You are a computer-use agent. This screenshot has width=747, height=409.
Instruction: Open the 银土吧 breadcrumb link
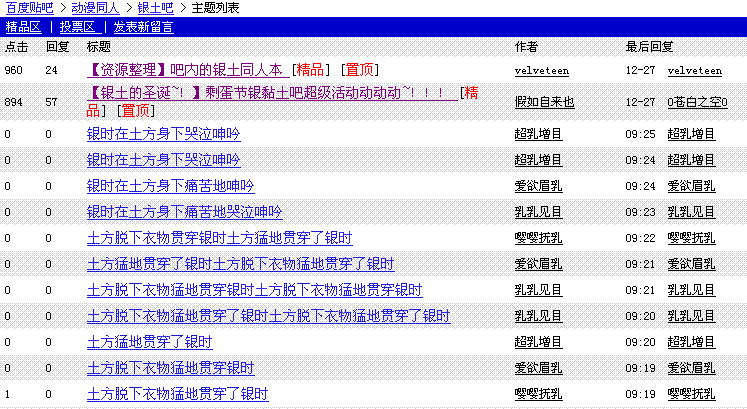(x=155, y=8)
